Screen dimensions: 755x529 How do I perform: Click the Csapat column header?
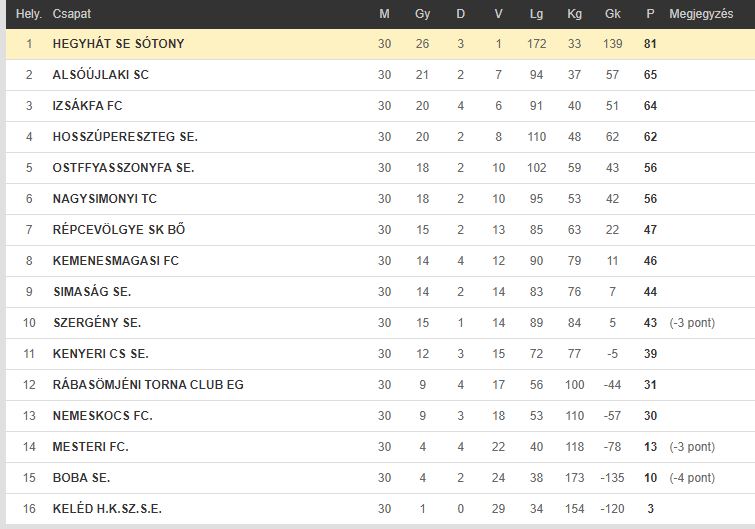72,14
